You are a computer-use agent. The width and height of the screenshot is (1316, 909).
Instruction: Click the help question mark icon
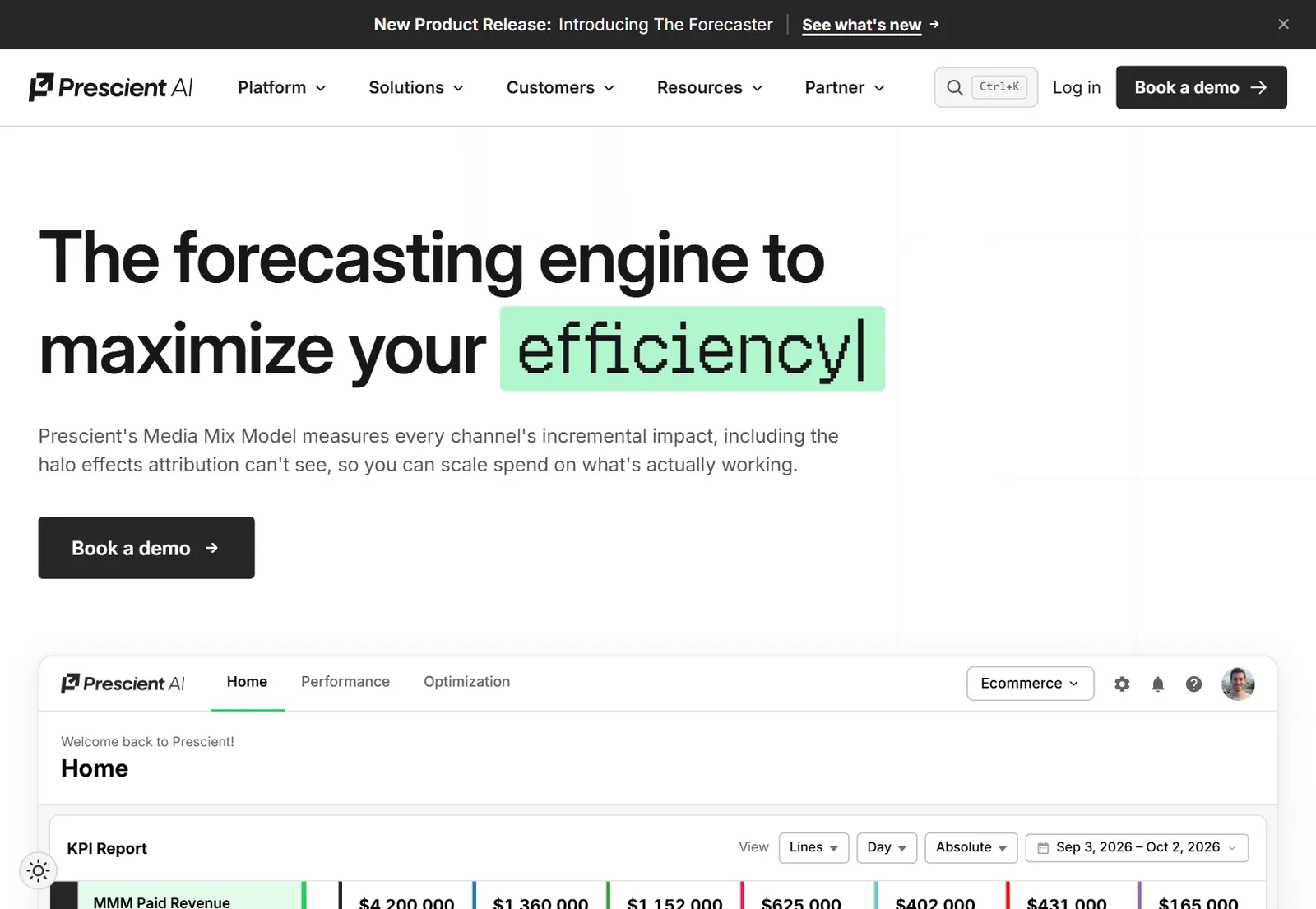pyautogui.click(x=1193, y=684)
